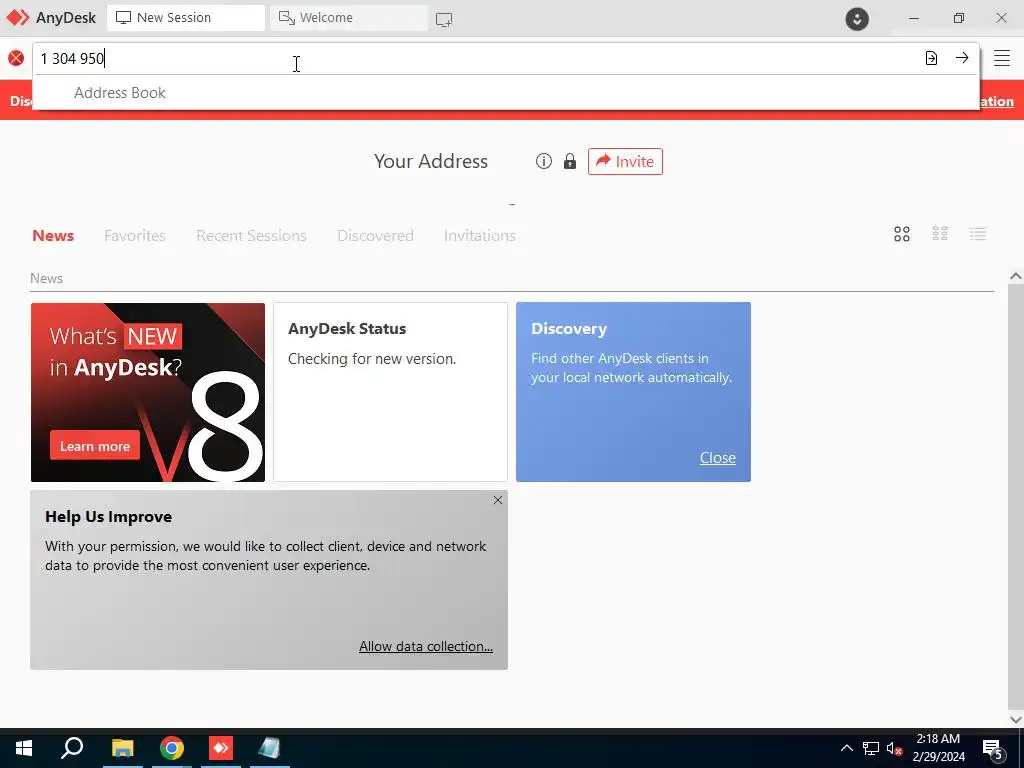Switch to the Welcome tab
This screenshot has width=1024, height=768.
(x=349, y=18)
